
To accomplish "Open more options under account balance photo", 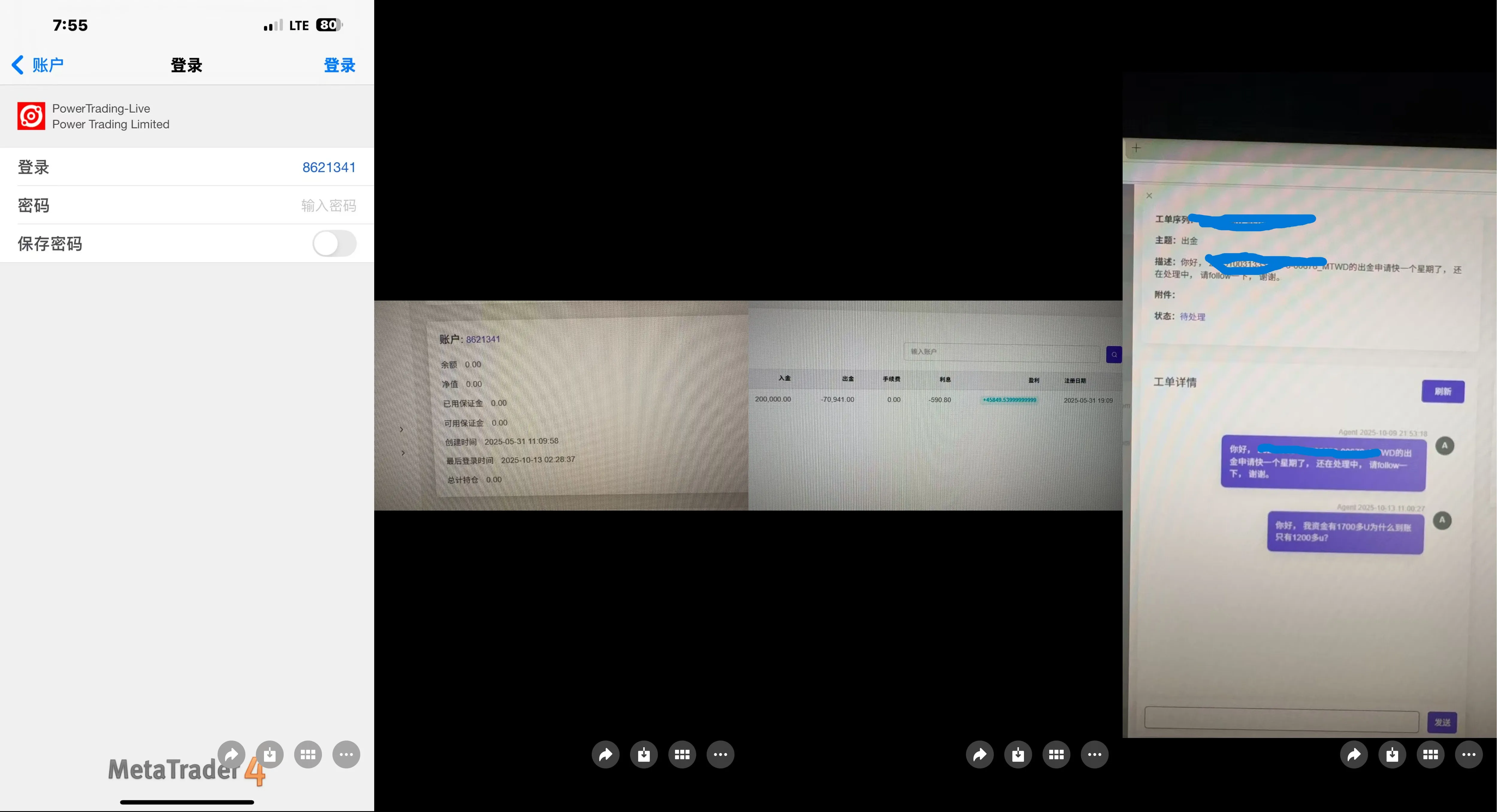I will tap(721, 754).
